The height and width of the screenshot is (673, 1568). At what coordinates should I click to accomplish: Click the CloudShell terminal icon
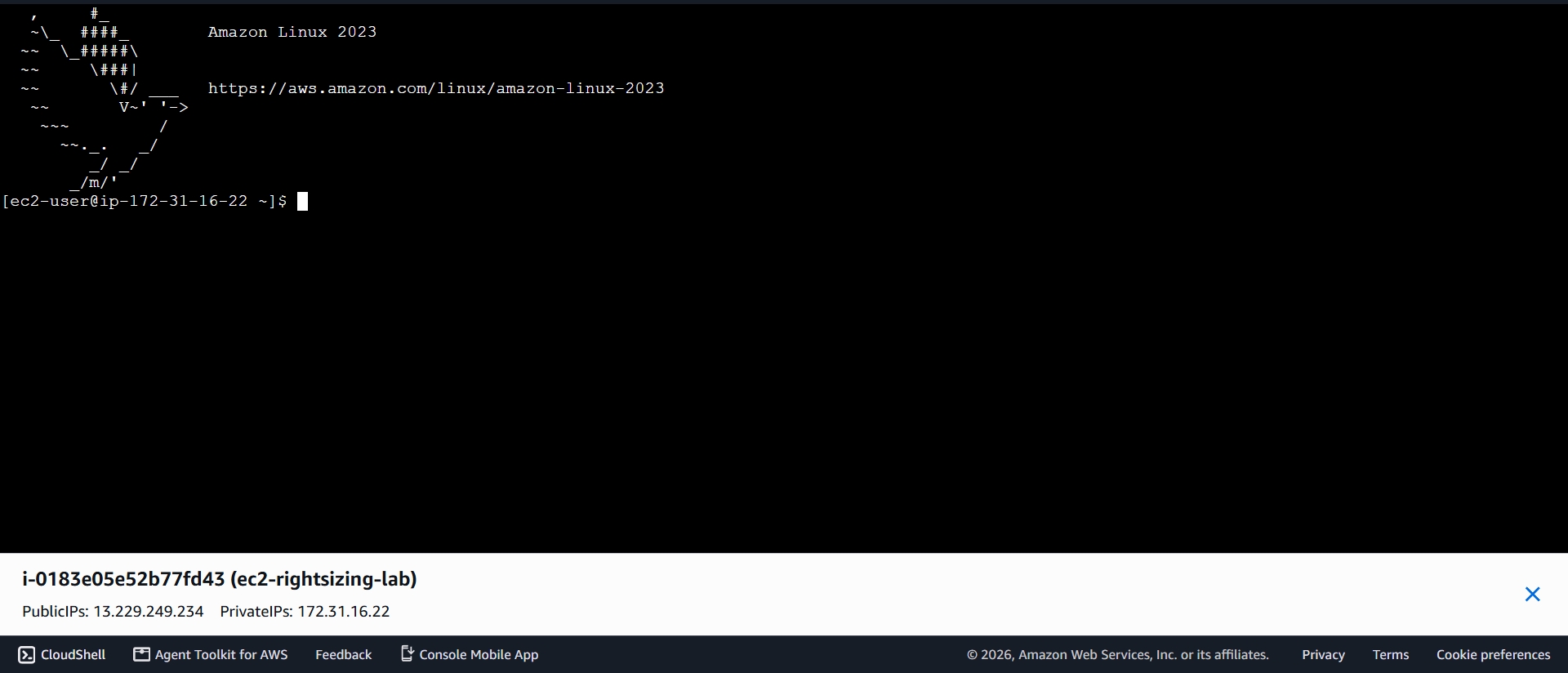click(x=27, y=654)
